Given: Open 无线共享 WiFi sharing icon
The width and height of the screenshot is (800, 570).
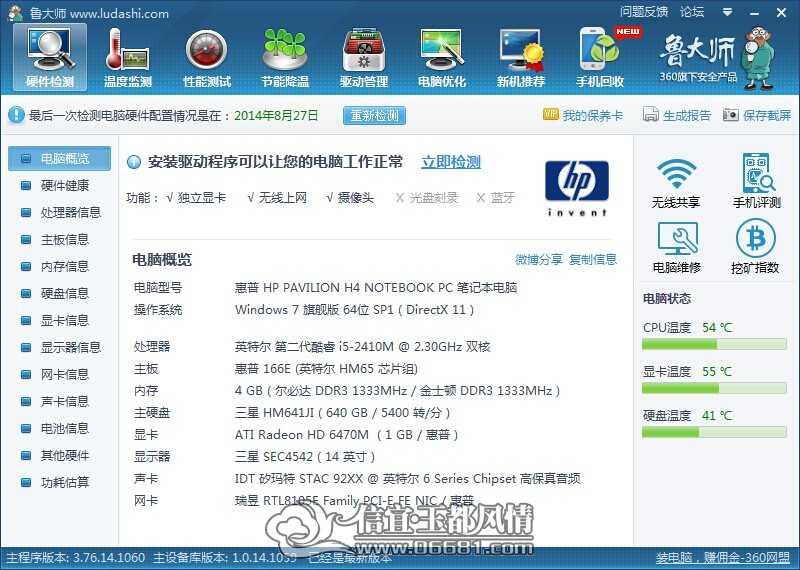Looking at the screenshot, I should pyautogui.click(x=676, y=182).
